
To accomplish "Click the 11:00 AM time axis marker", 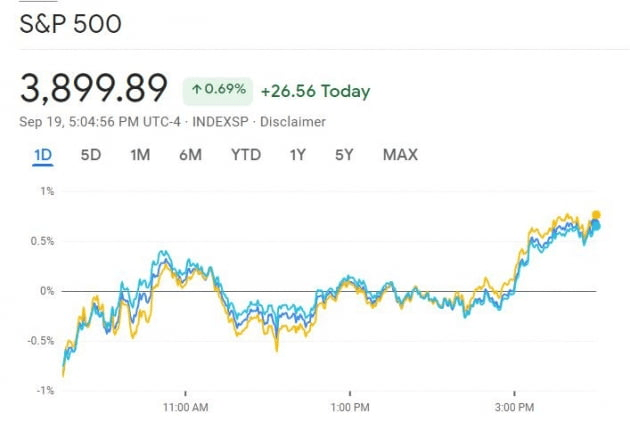I will click(x=185, y=408).
